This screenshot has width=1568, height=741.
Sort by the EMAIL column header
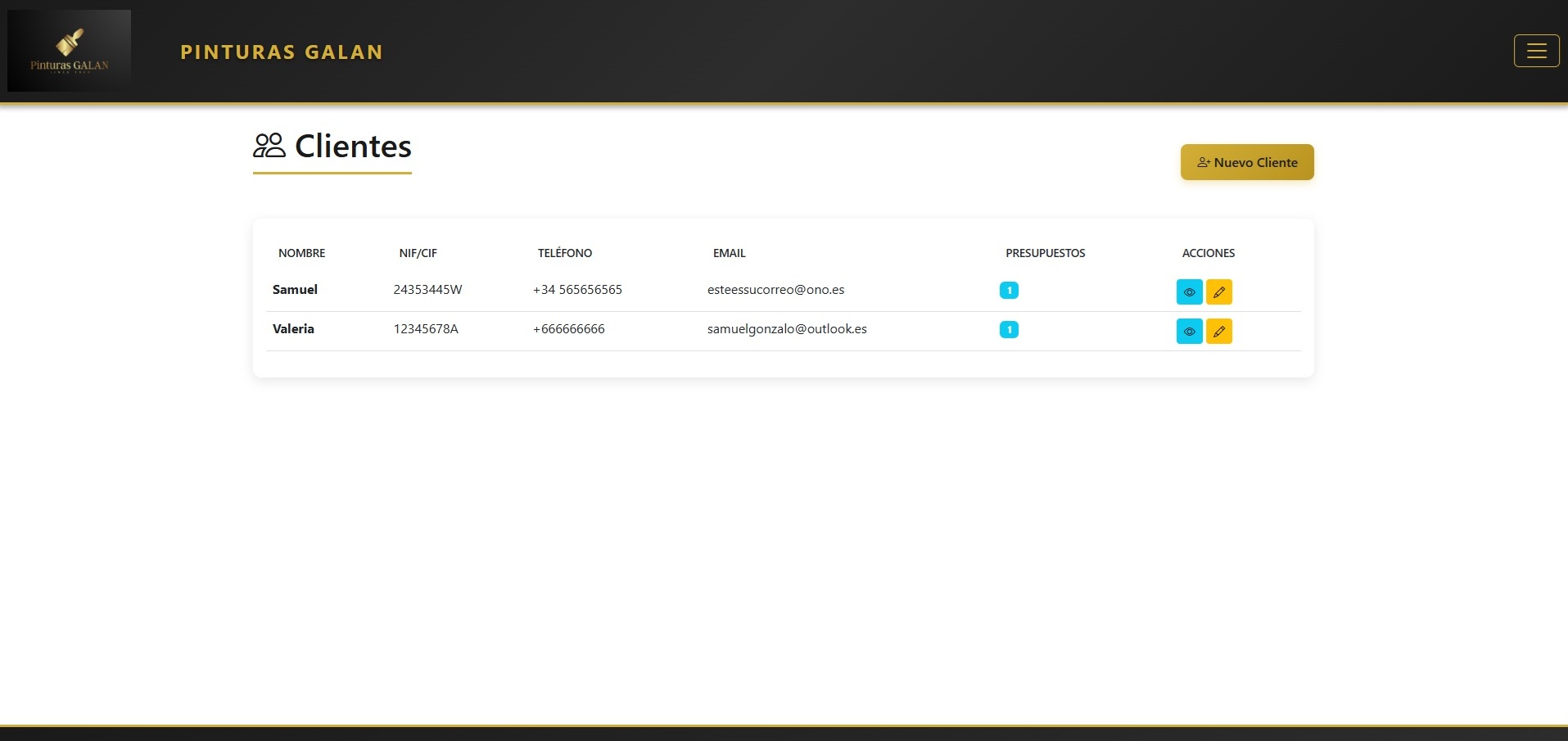(729, 253)
